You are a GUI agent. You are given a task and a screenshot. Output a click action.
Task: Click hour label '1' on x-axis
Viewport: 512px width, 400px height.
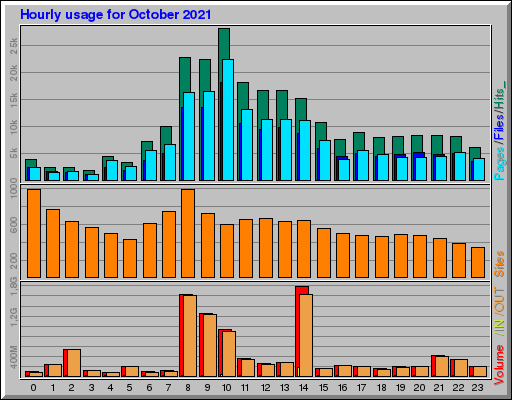tap(53, 388)
